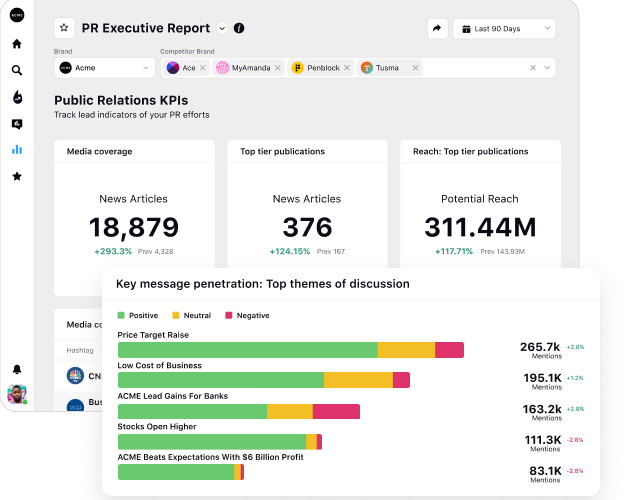Image resolution: width=624 pixels, height=500 pixels.
Task: Open the Acme Brand dropdown
Action: [104, 68]
